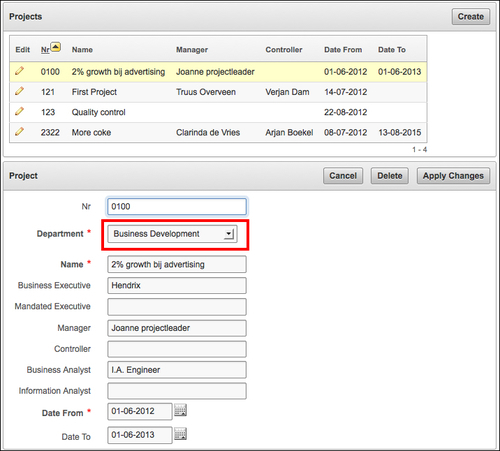The width and height of the screenshot is (500, 451).
Task: Click pencil icon for First Project row
Action: [x=19, y=91]
